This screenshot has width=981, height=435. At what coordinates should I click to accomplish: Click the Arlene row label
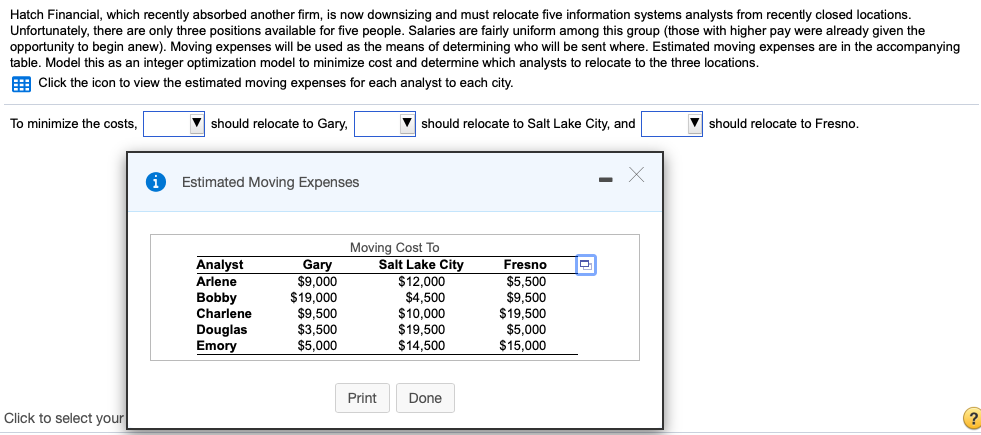[216, 281]
